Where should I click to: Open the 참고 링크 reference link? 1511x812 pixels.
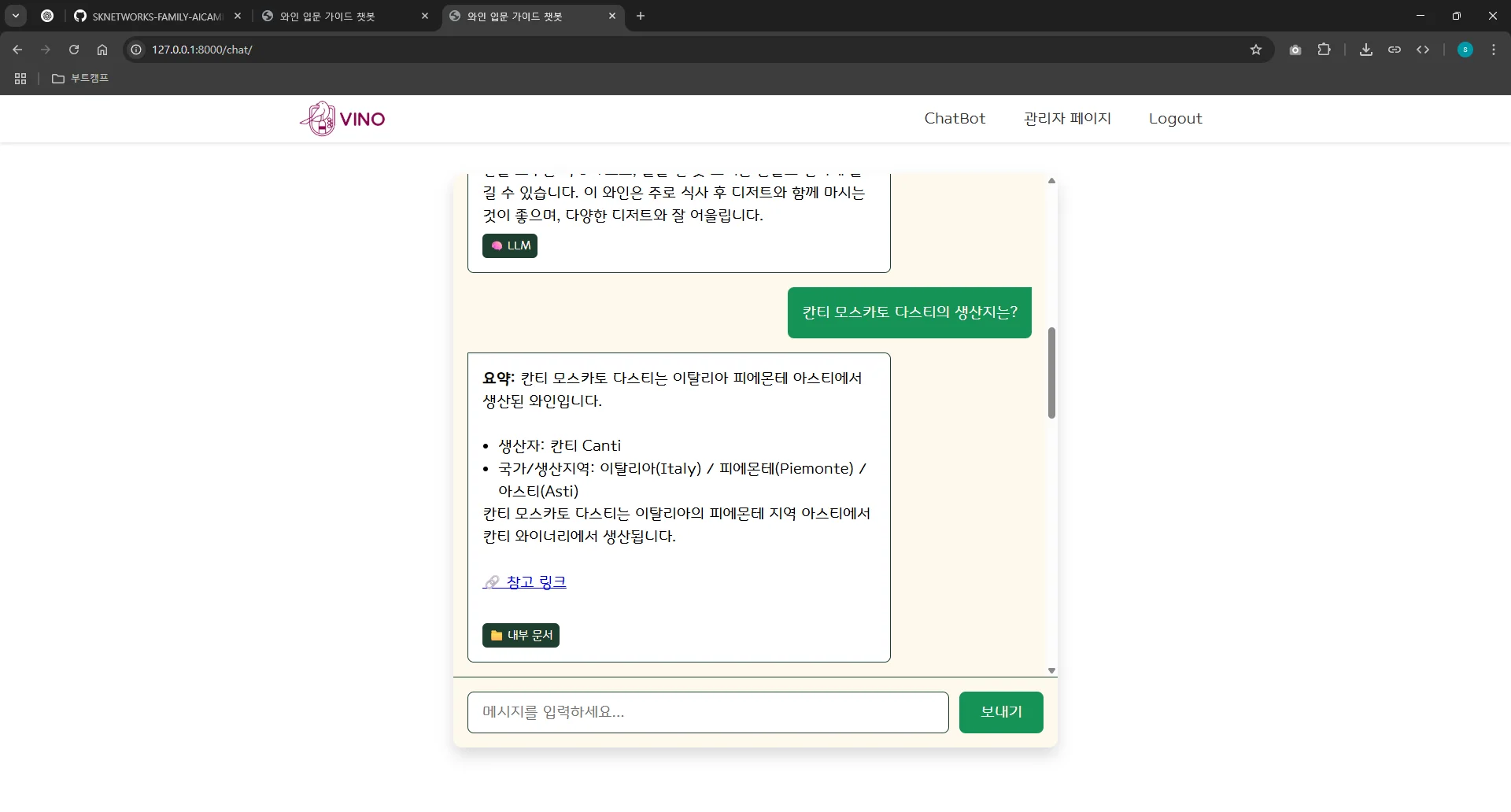[525, 582]
